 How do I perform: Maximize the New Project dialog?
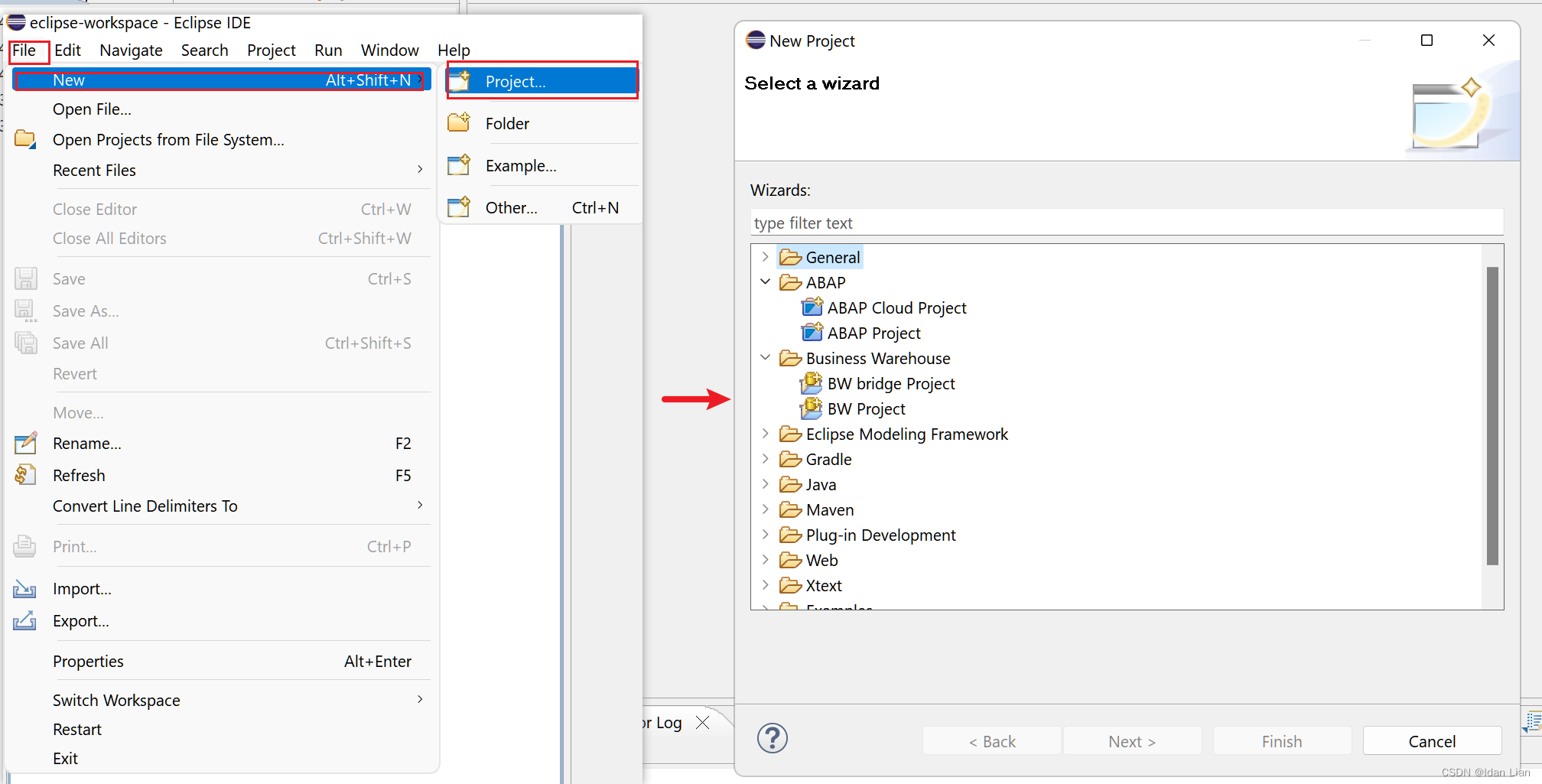click(x=1427, y=40)
